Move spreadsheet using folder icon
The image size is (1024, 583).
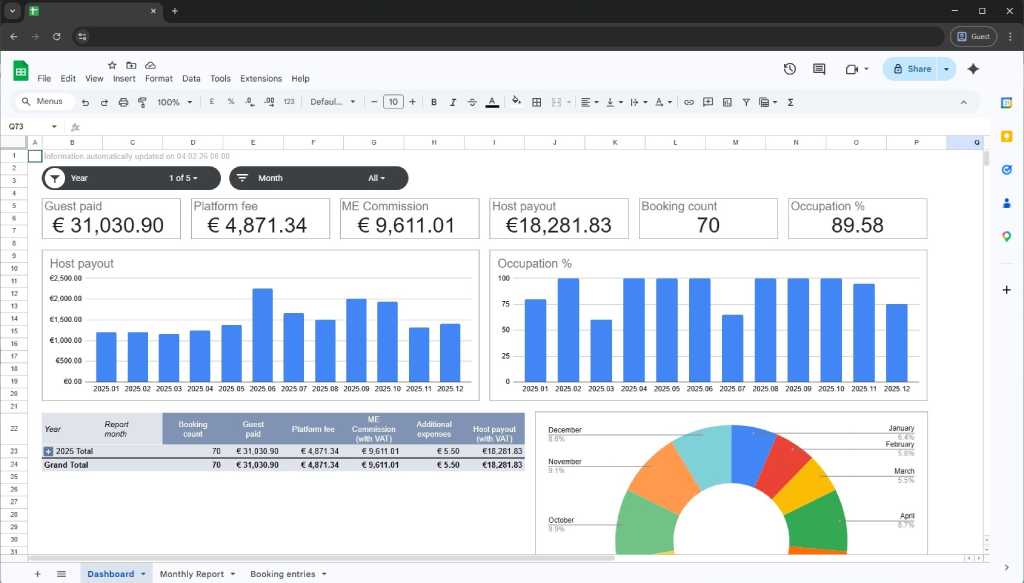point(131,65)
